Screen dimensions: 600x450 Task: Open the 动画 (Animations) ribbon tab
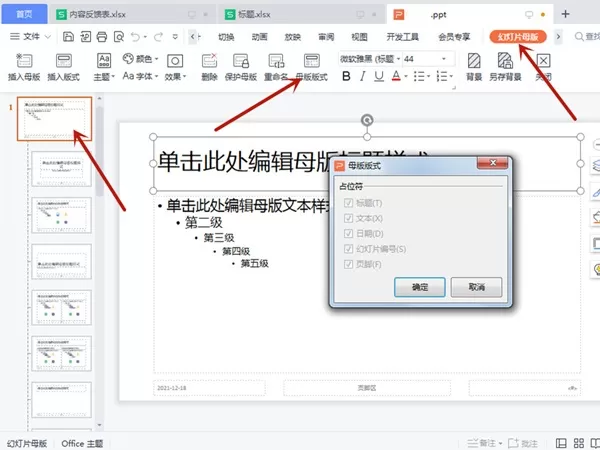pos(259,37)
